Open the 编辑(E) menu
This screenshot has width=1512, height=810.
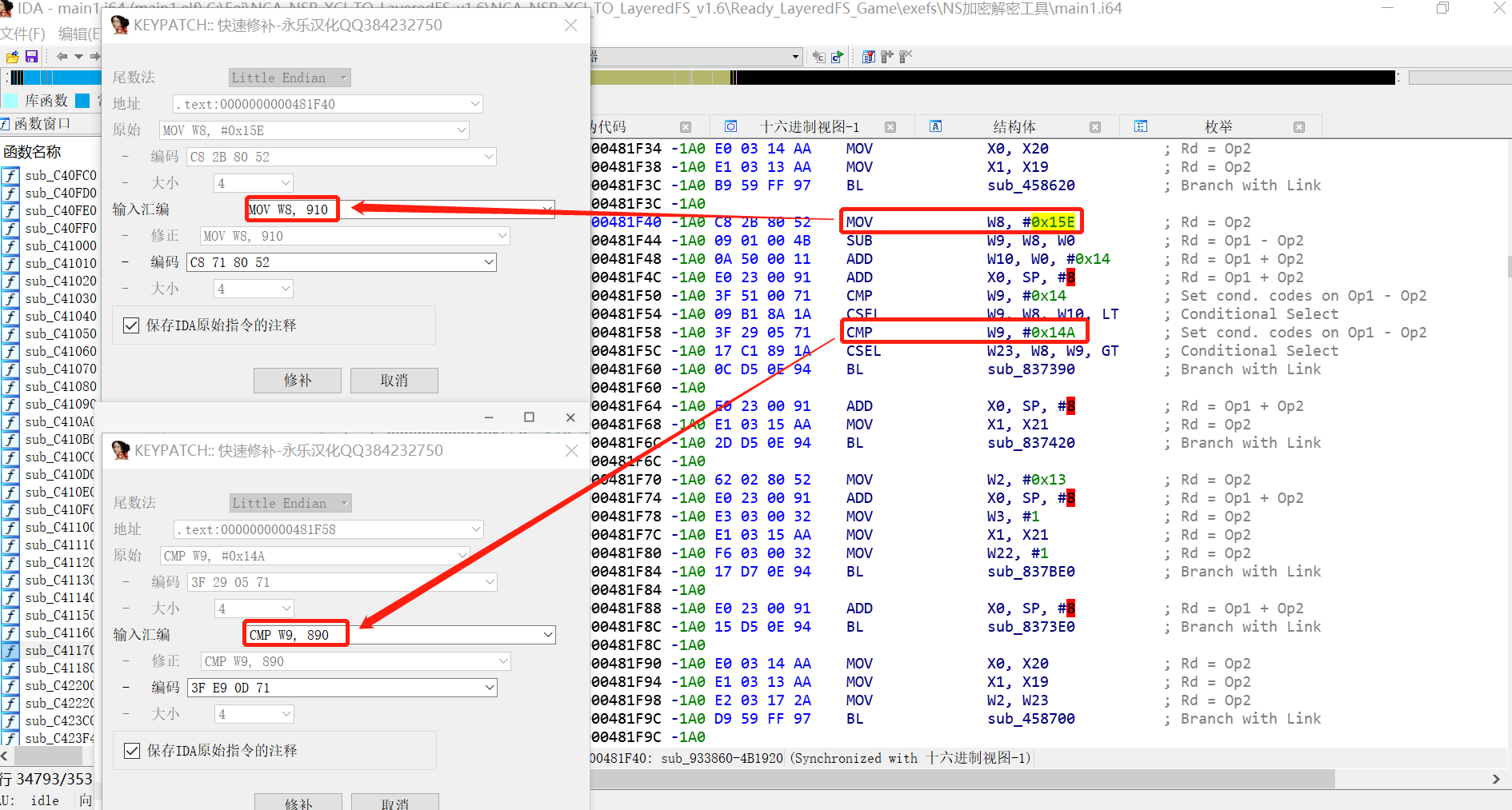(78, 34)
